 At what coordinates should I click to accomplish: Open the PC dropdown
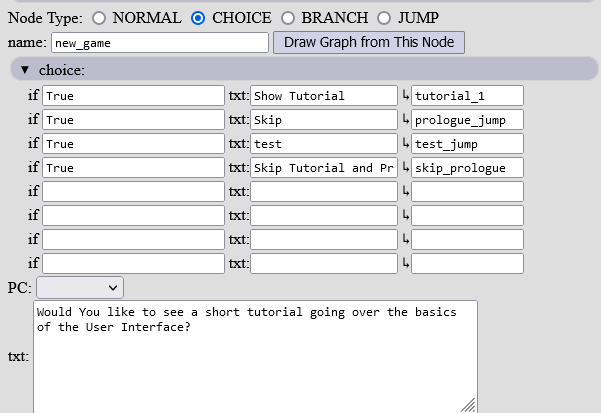80,287
